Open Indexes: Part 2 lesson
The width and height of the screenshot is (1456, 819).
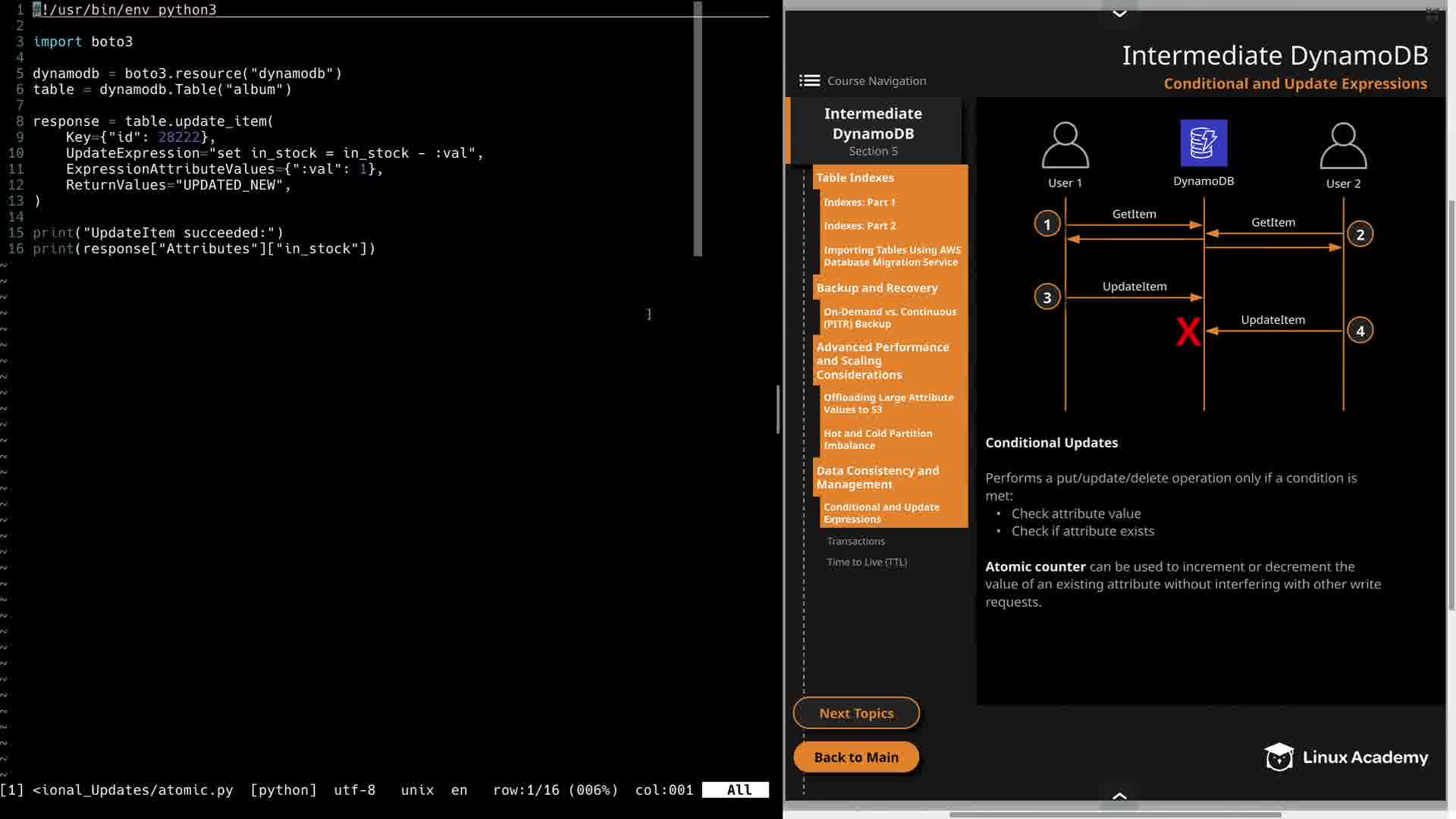859,226
